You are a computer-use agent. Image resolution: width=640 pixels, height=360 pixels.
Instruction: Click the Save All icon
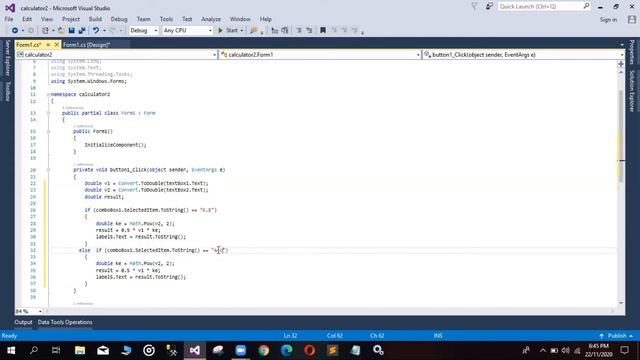(x=82, y=31)
